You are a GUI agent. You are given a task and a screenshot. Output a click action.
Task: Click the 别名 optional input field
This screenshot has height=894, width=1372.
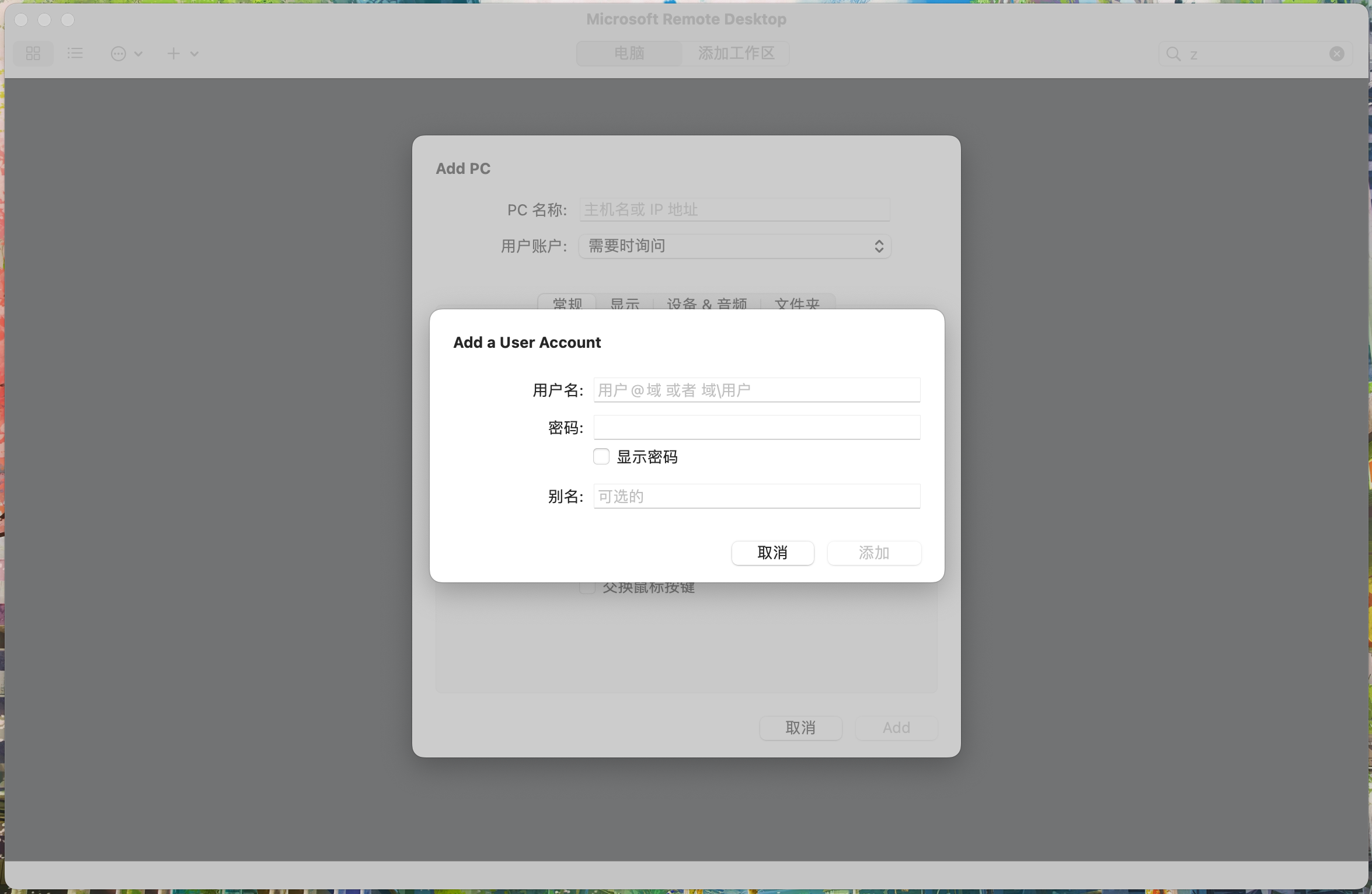click(756, 496)
